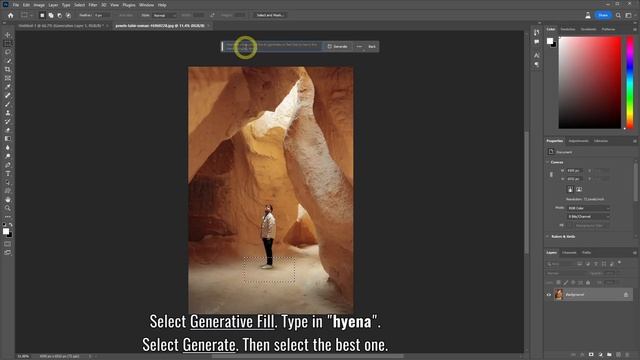
Task: Select the Gradient tool
Action: [8, 139]
